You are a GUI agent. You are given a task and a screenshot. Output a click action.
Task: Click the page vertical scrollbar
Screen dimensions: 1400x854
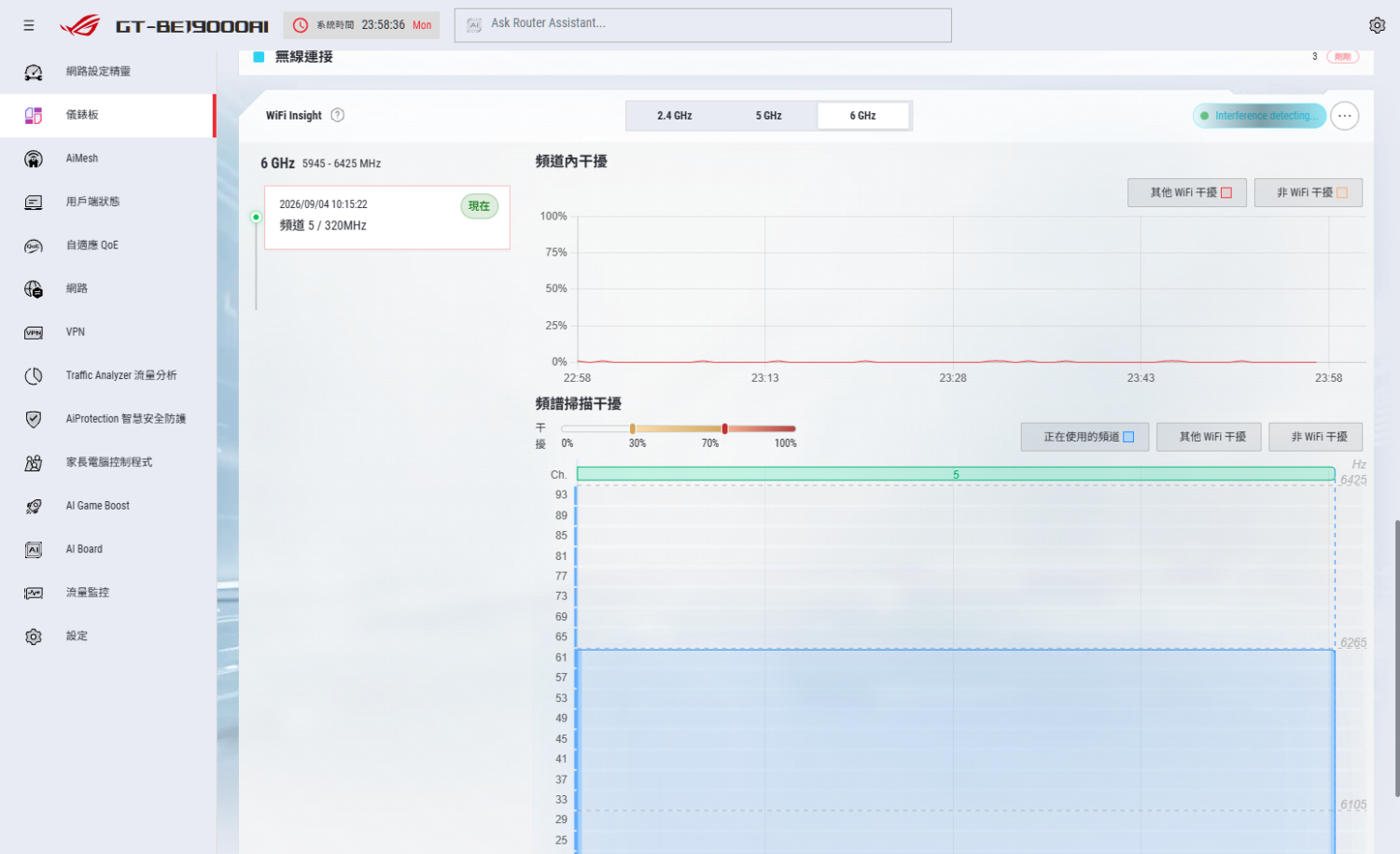point(1396,658)
